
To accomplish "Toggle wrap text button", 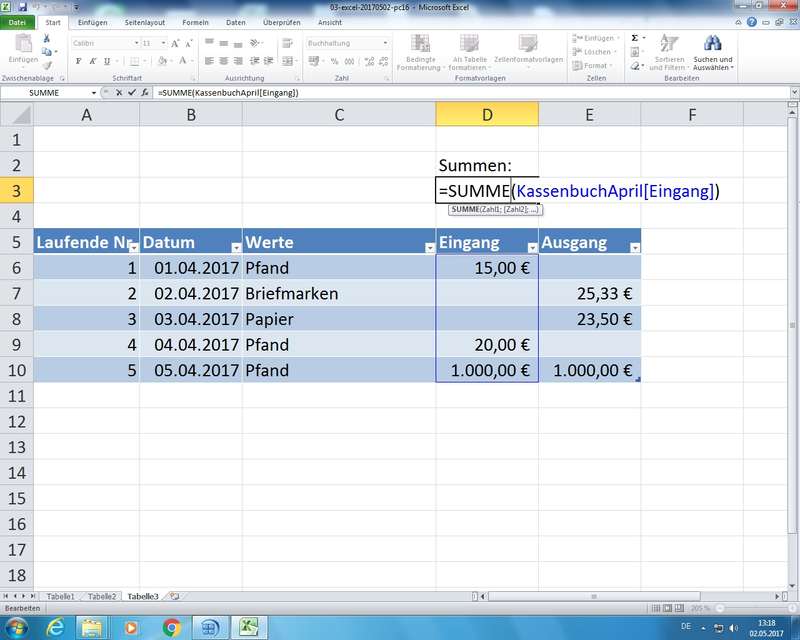I will (287, 44).
